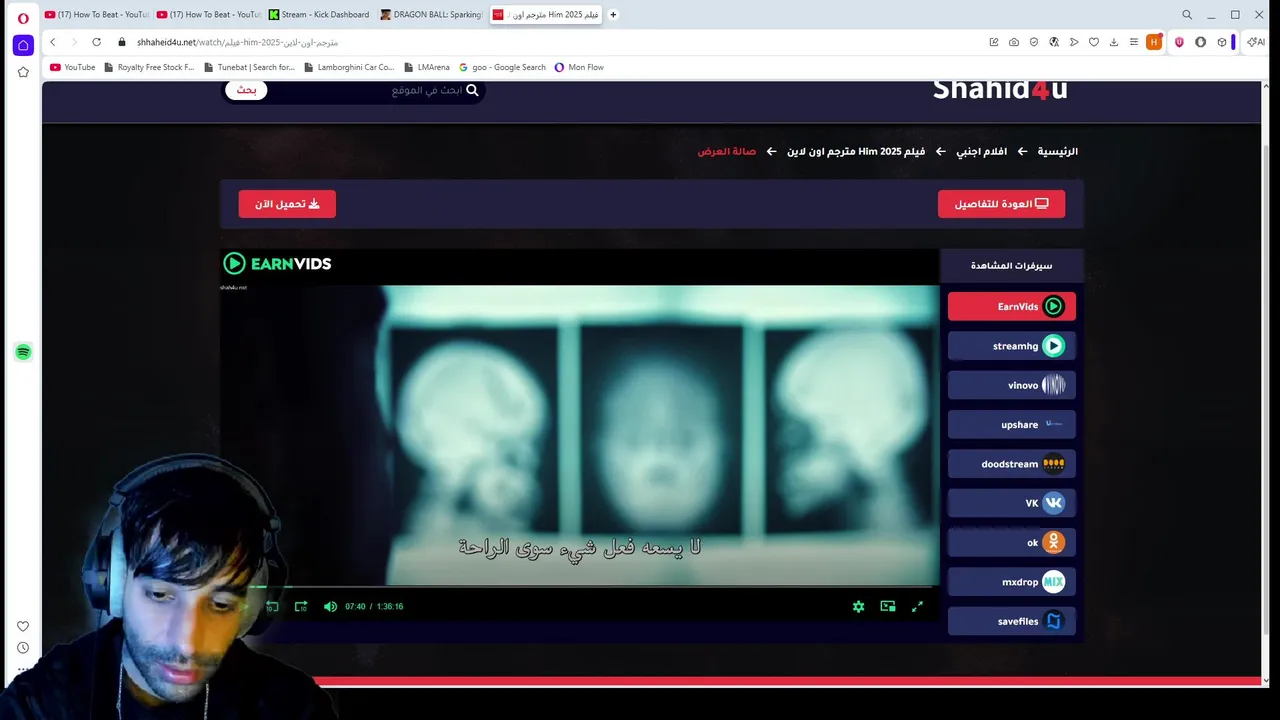Open browser tab search magnifier
This screenshot has width=1280, height=720.
(x=1187, y=15)
